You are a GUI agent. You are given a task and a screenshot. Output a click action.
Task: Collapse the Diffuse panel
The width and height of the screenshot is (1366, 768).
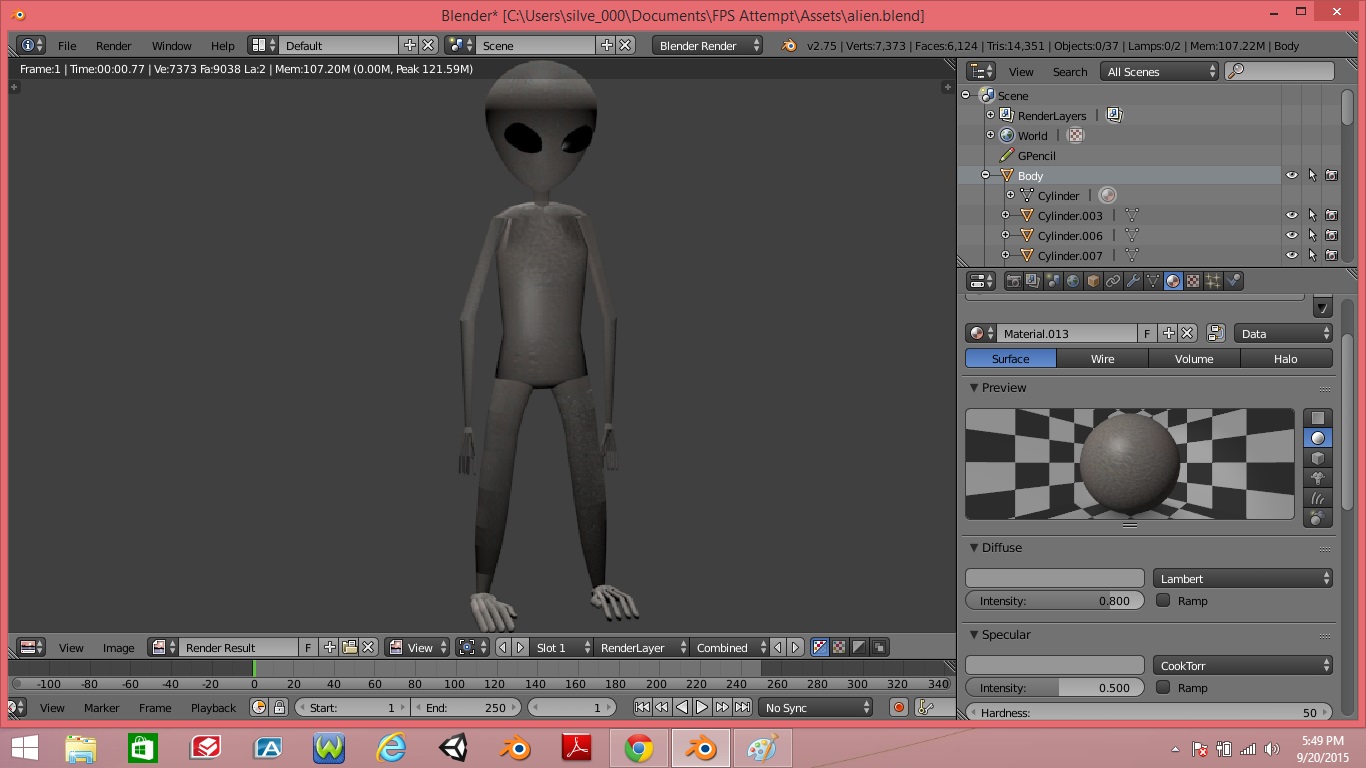click(x=974, y=548)
